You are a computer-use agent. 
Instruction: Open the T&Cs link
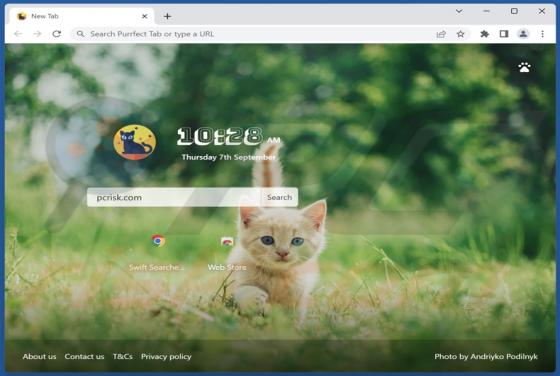[x=122, y=356]
